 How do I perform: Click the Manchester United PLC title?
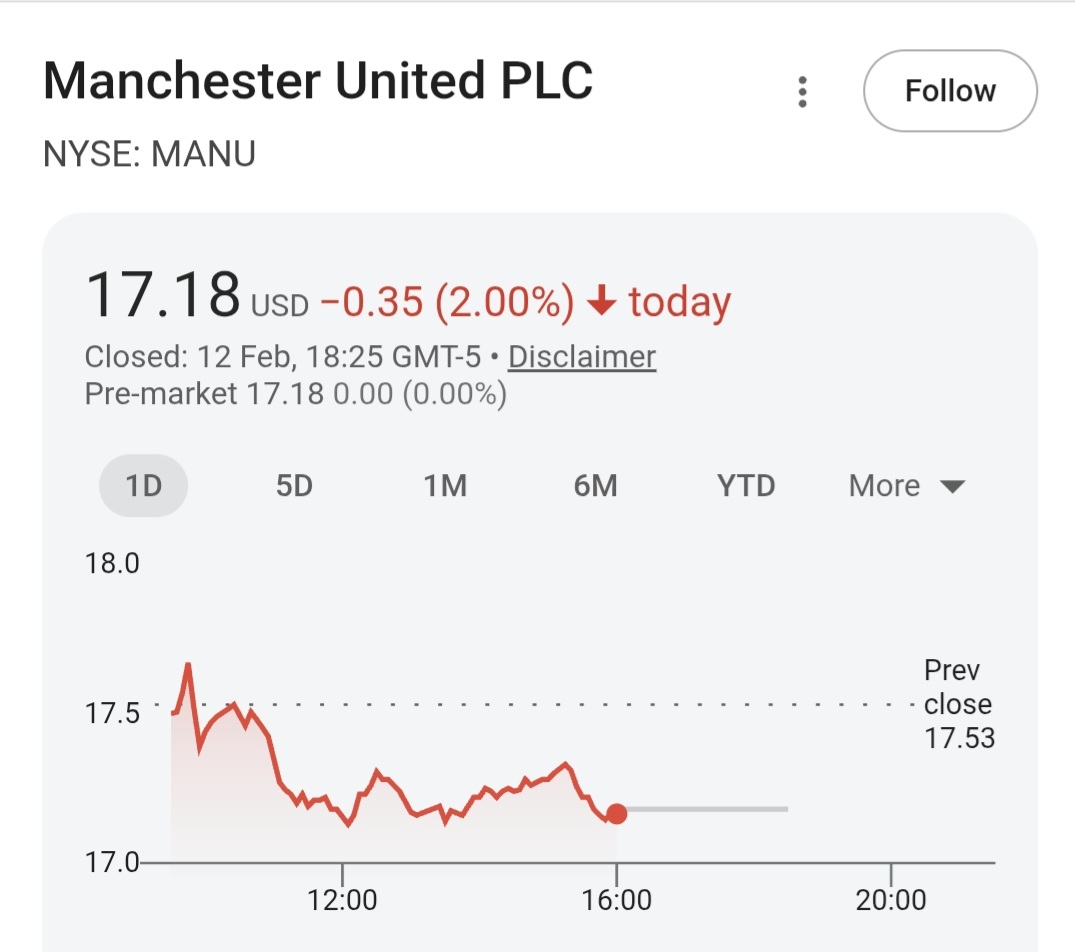(318, 82)
